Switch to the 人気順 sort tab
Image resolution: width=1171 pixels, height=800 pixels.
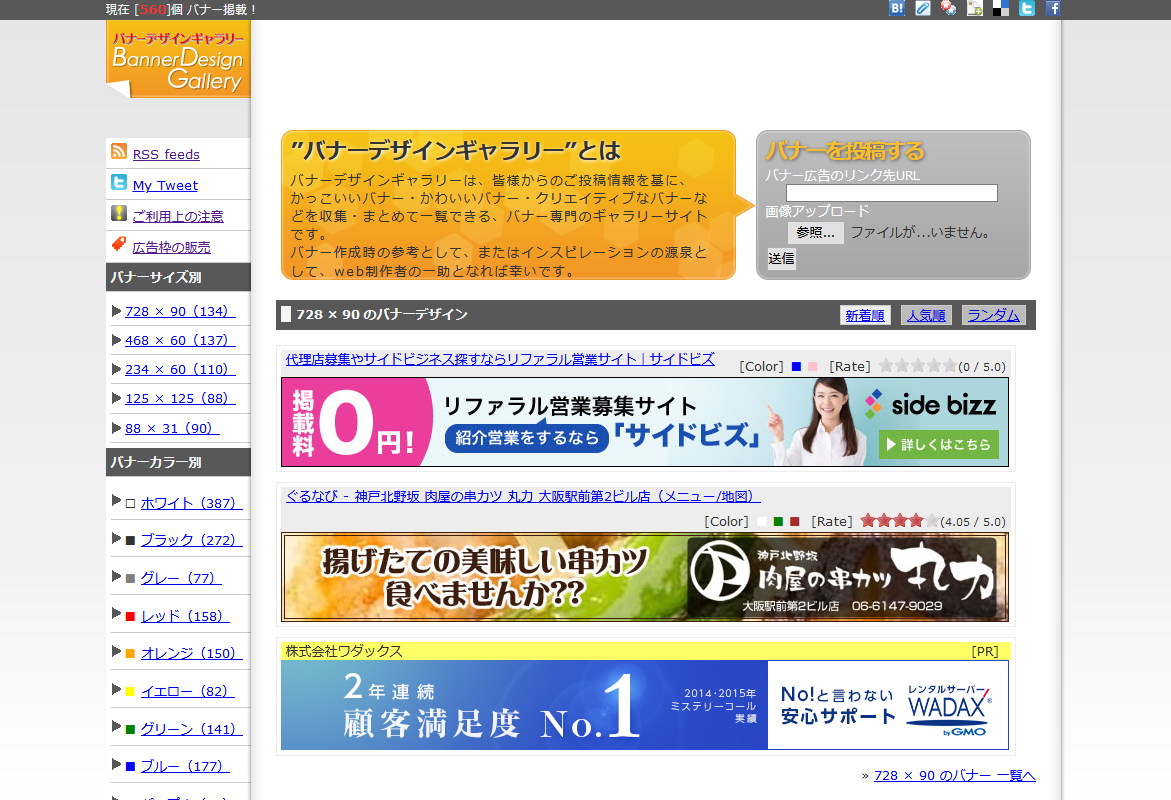point(926,315)
